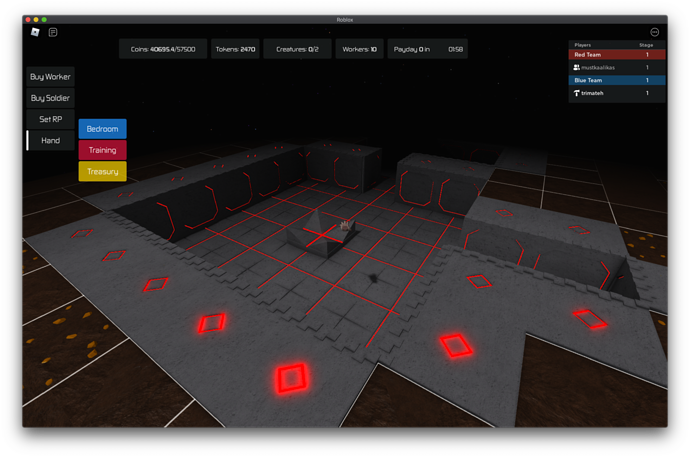Select Blue Team row in leaderboard
The height and width of the screenshot is (456, 690).
click(617, 80)
